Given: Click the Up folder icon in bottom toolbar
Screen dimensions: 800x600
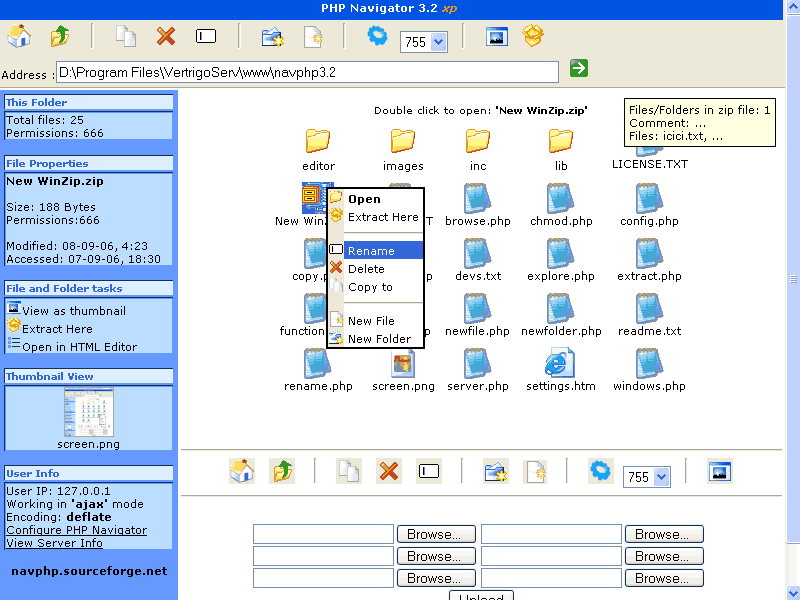Looking at the screenshot, I should [282, 470].
